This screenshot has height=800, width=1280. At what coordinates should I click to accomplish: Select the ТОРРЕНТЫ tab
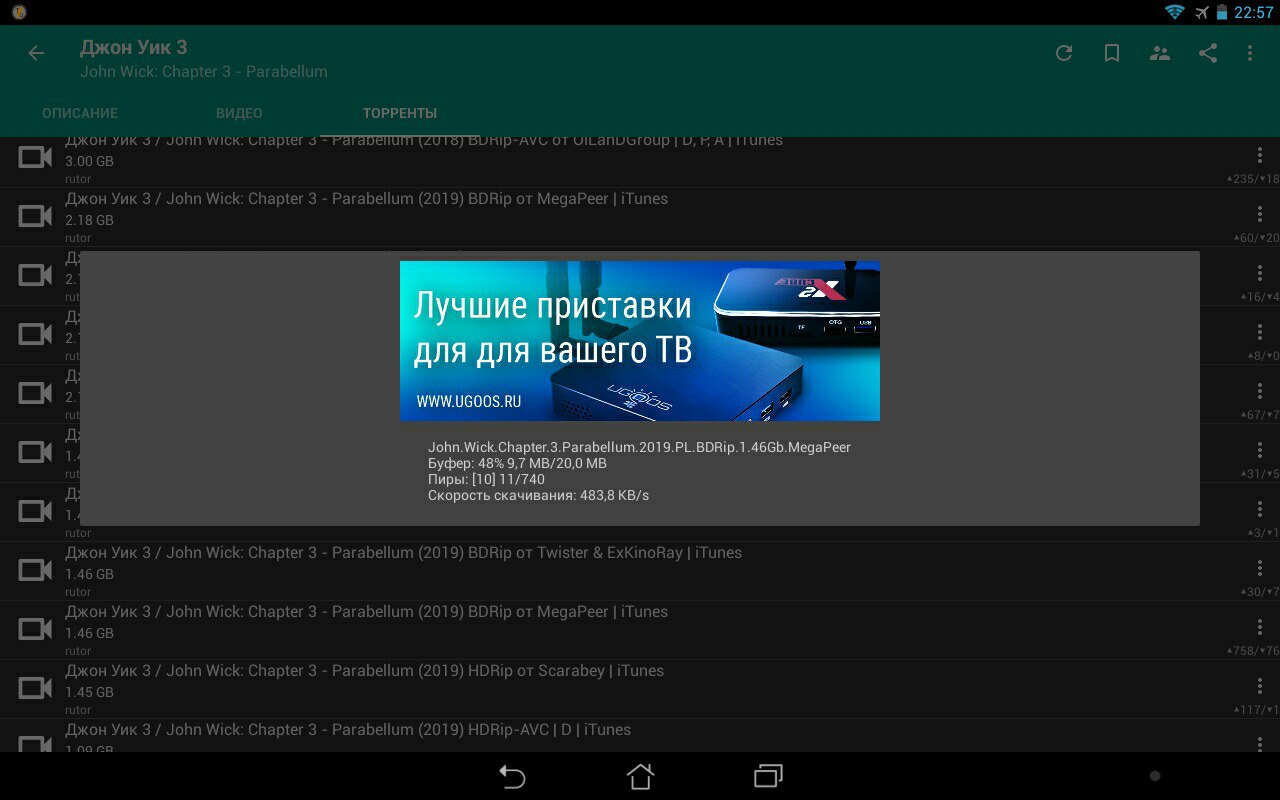pos(400,113)
